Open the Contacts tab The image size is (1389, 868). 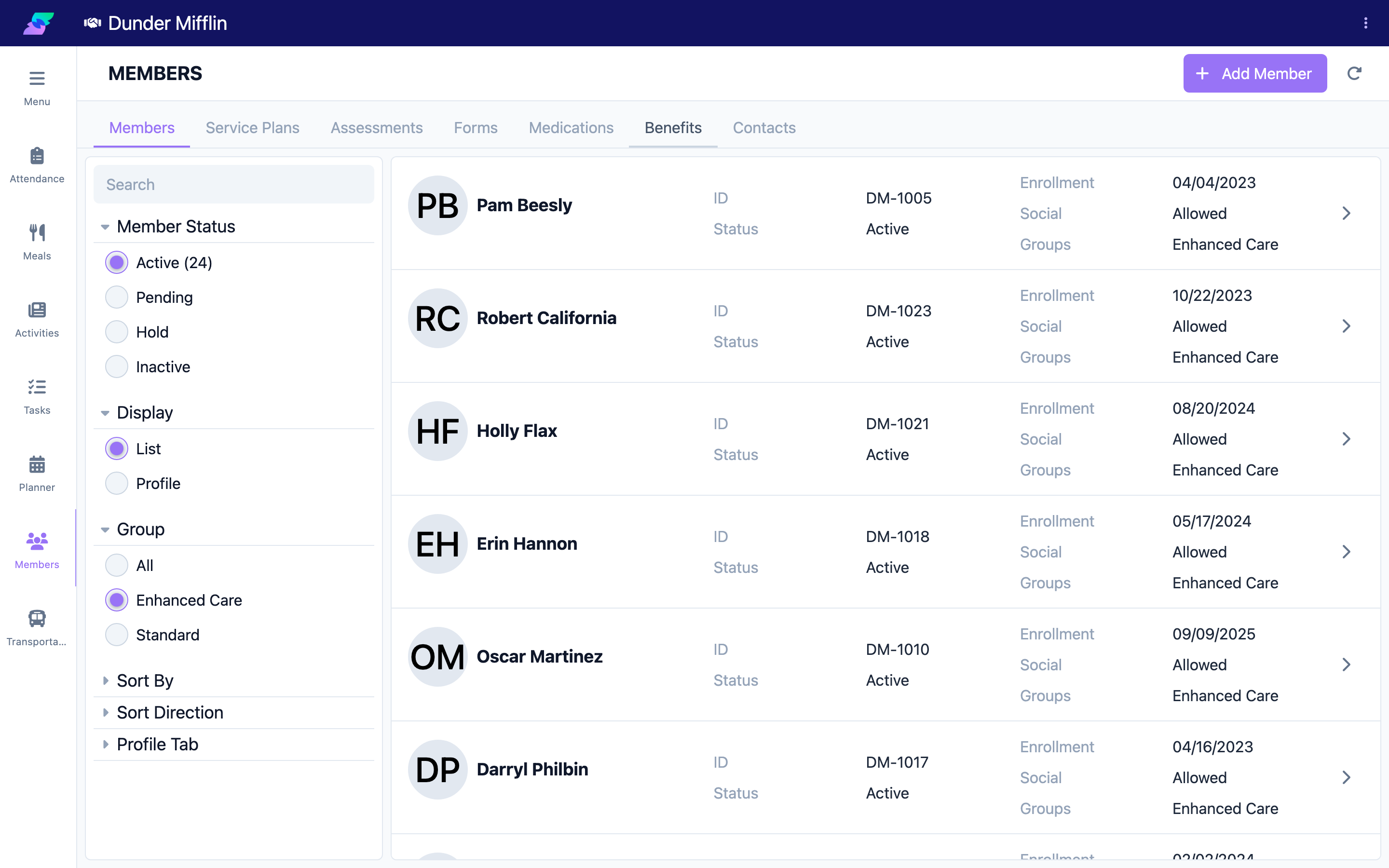point(764,127)
